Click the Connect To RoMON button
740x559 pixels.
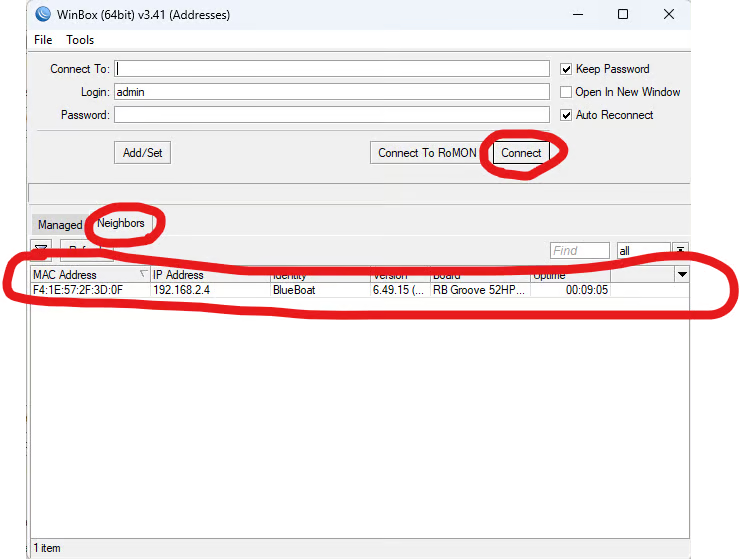pyautogui.click(x=427, y=153)
